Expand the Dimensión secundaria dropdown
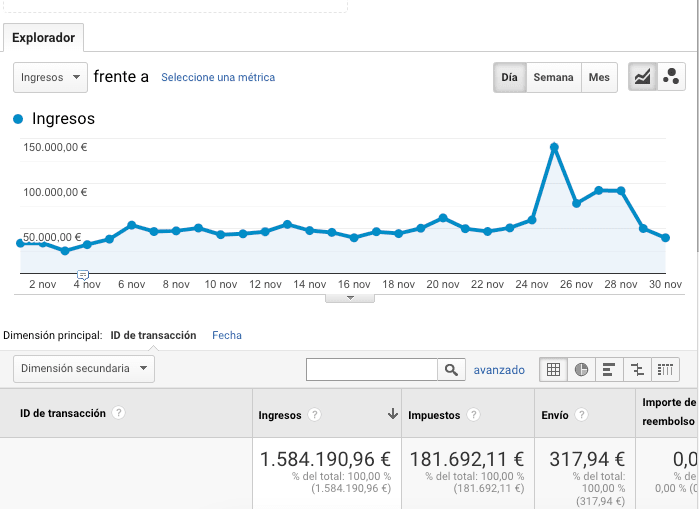 point(84,368)
